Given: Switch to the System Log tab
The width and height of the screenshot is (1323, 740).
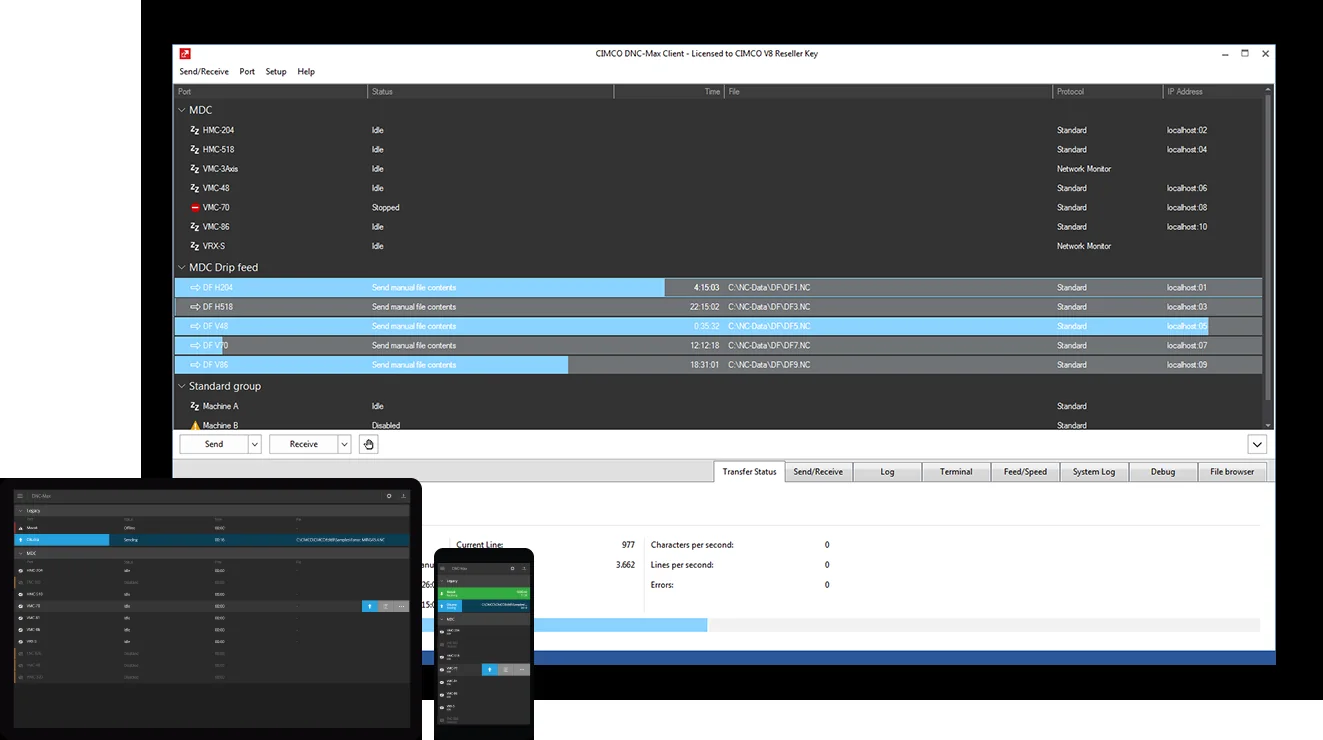Looking at the screenshot, I should coord(1094,472).
